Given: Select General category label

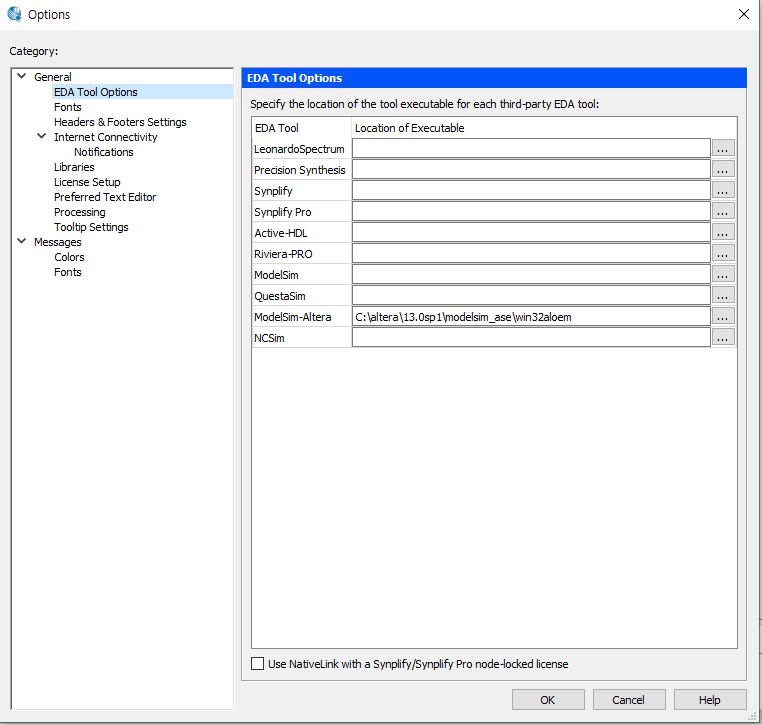Looking at the screenshot, I should click(52, 77).
